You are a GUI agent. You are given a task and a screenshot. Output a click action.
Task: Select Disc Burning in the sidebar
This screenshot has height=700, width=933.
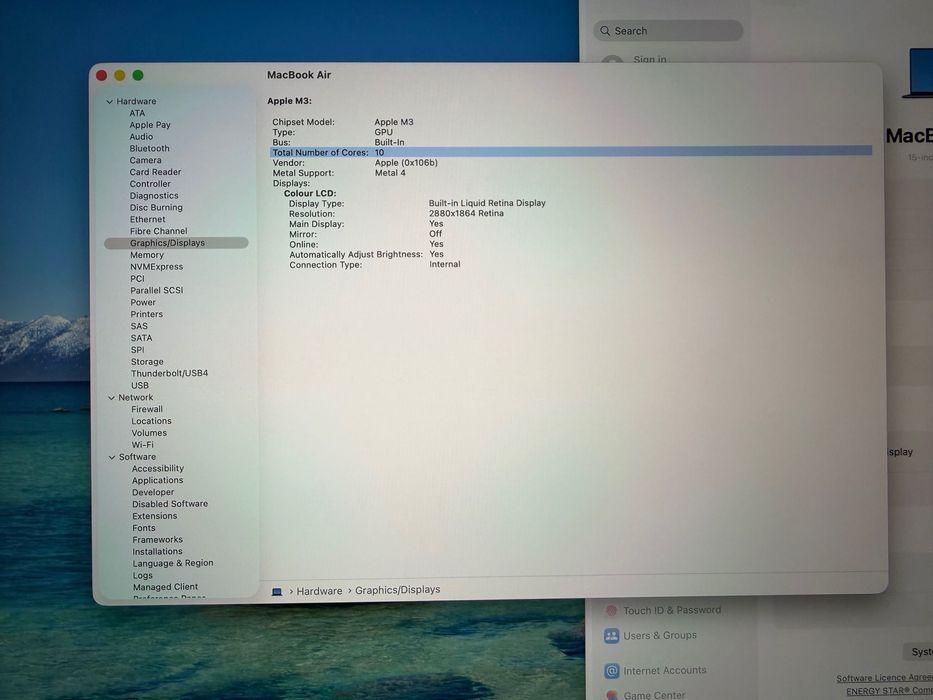point(156,208)
